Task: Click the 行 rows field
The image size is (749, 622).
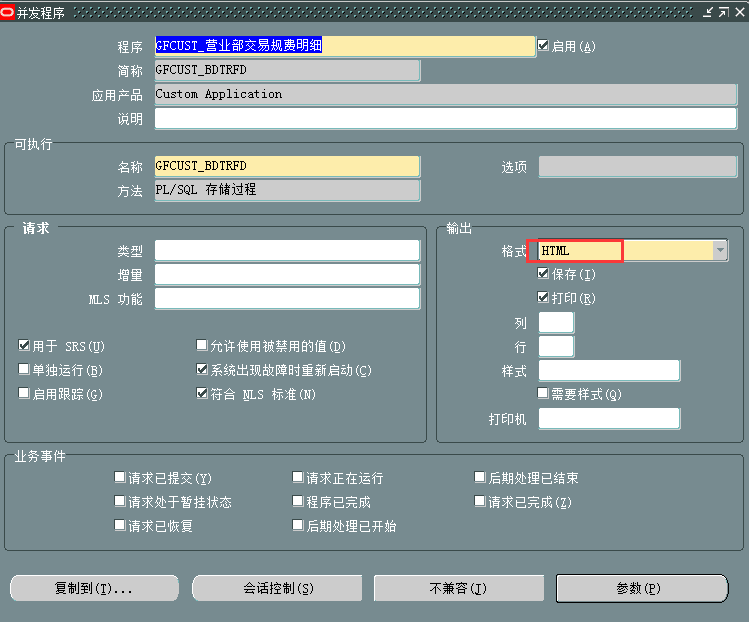Action: click(x=556, y=346)
